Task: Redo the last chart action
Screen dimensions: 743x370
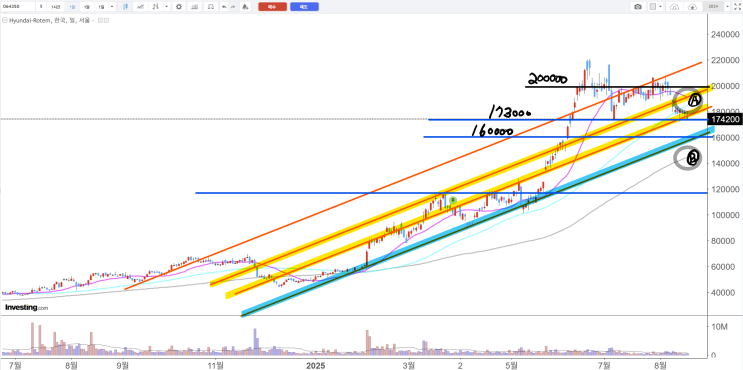Action: point(233,7)
